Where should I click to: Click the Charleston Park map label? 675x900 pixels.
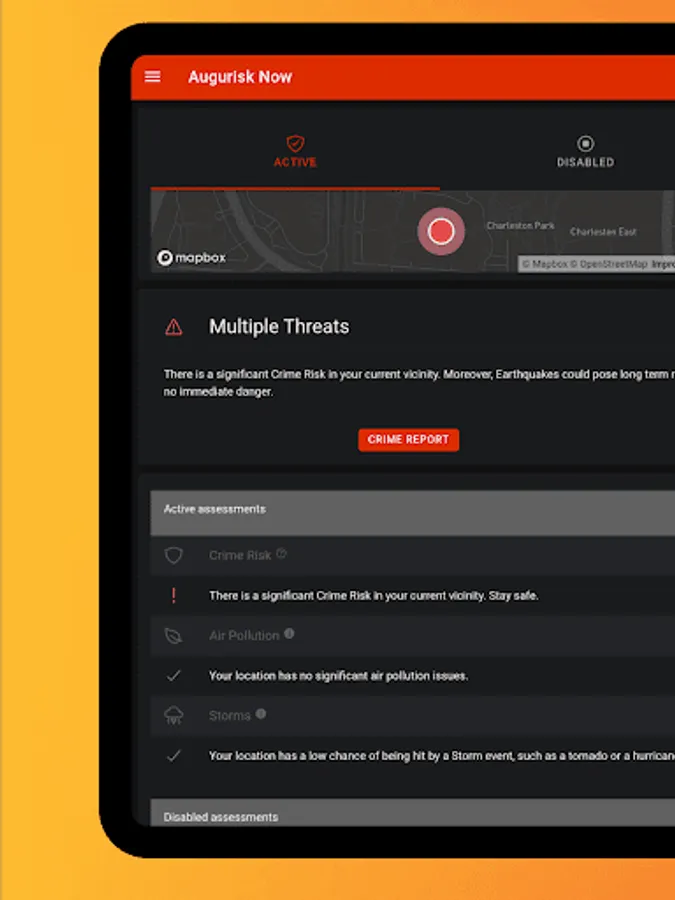(521, 226)
